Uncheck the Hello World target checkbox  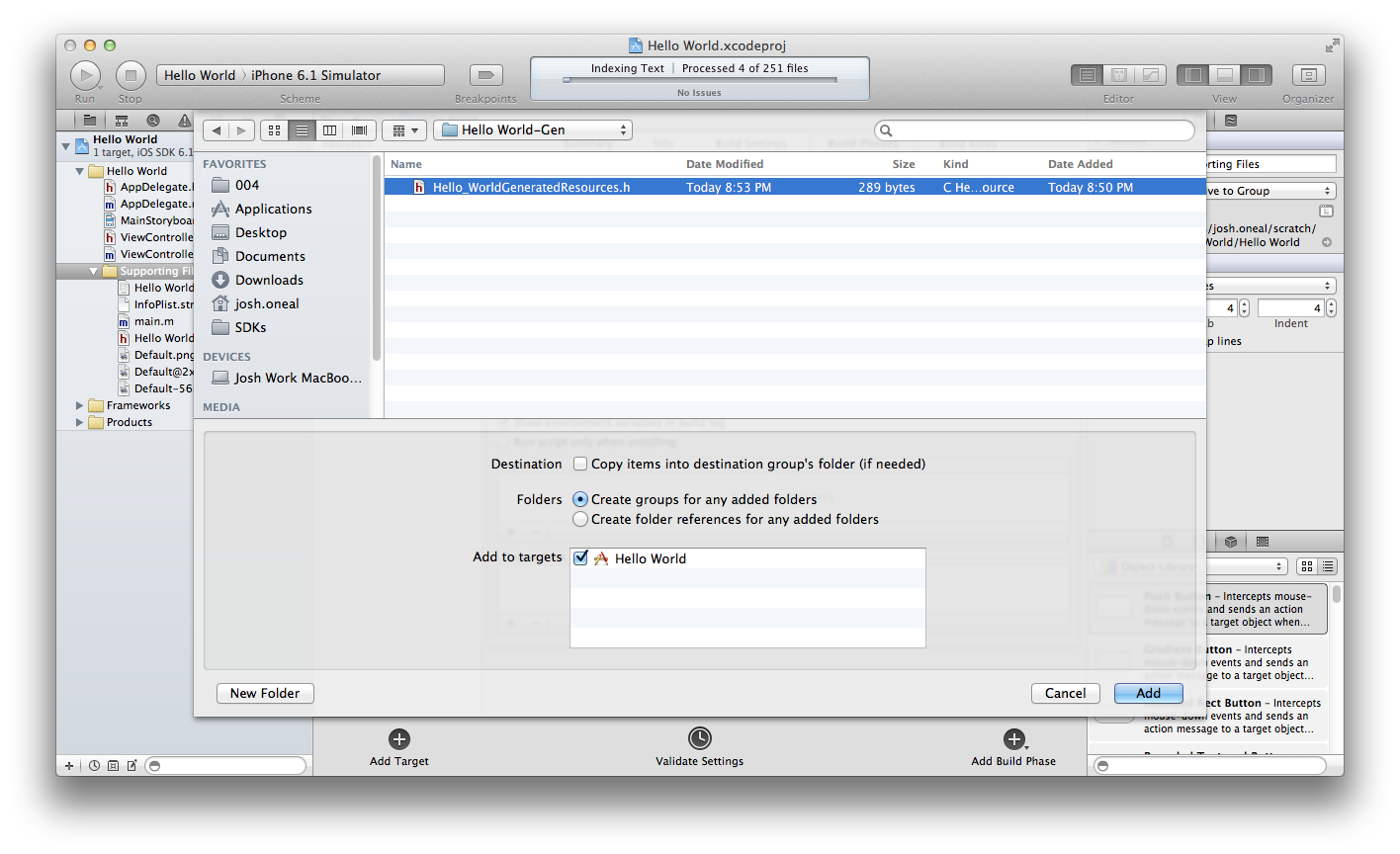(x=580, y=558)
